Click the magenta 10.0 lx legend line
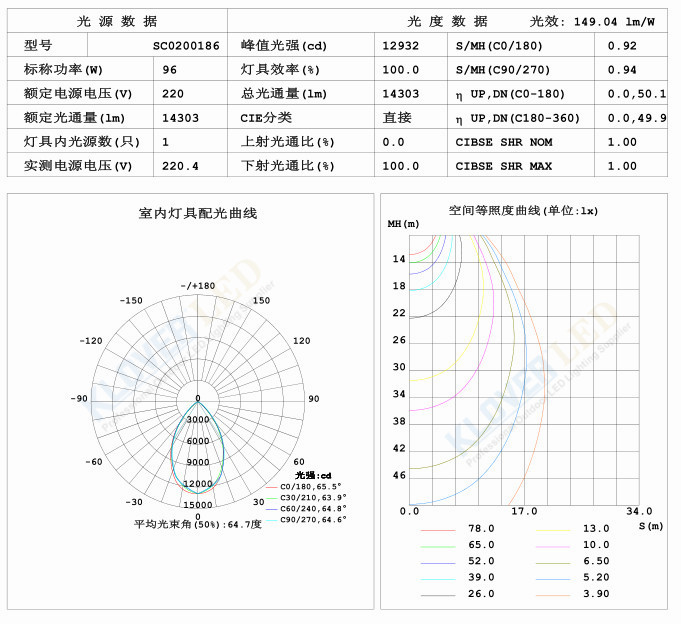 (x=553, y=546)
